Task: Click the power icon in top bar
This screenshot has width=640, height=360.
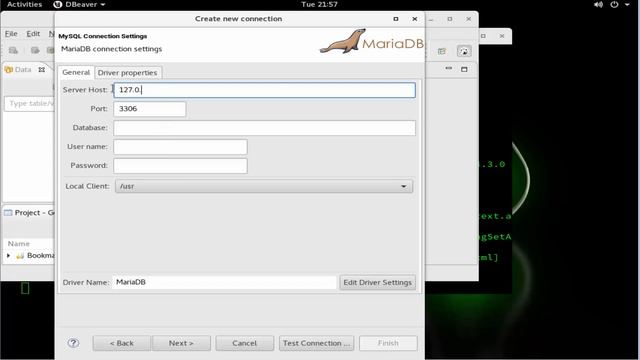Action: pyautogui.click(x=614, y=4)
